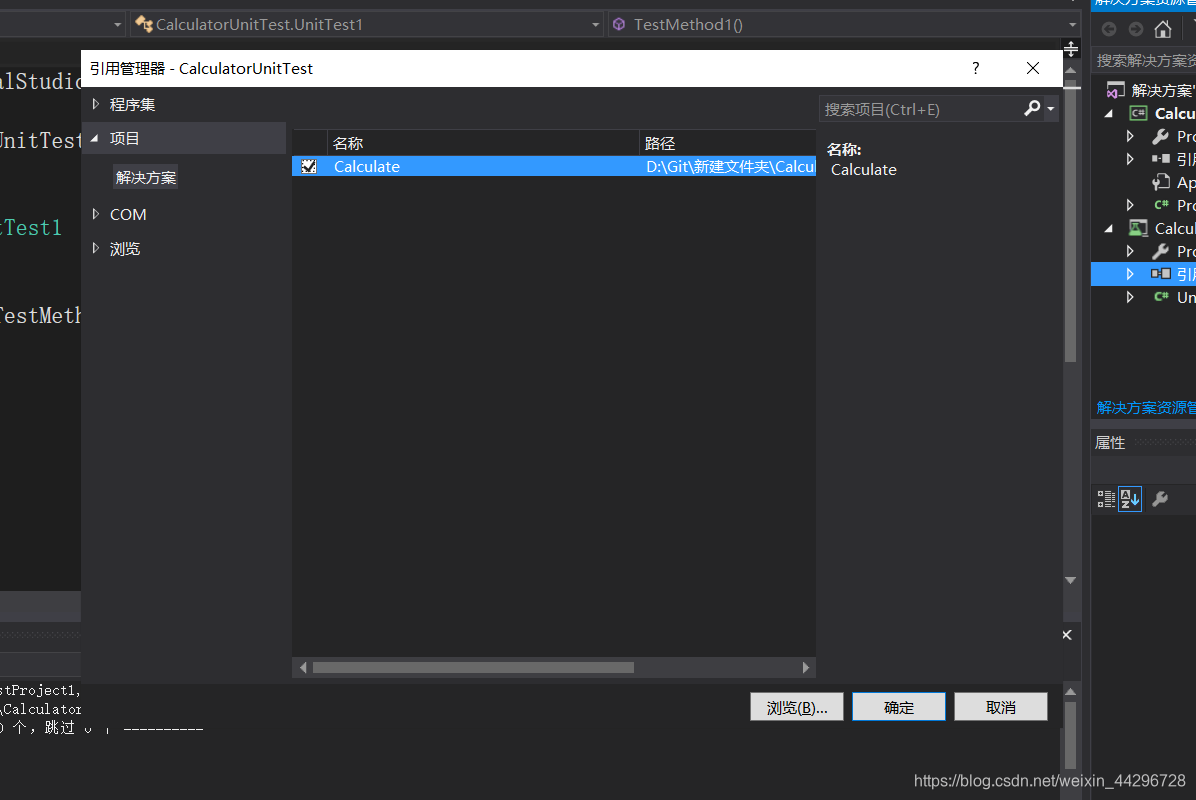The image size is (1196, 800).
Task: Click the Solution Explorer home icon
Action: (x=1162, y=29)
